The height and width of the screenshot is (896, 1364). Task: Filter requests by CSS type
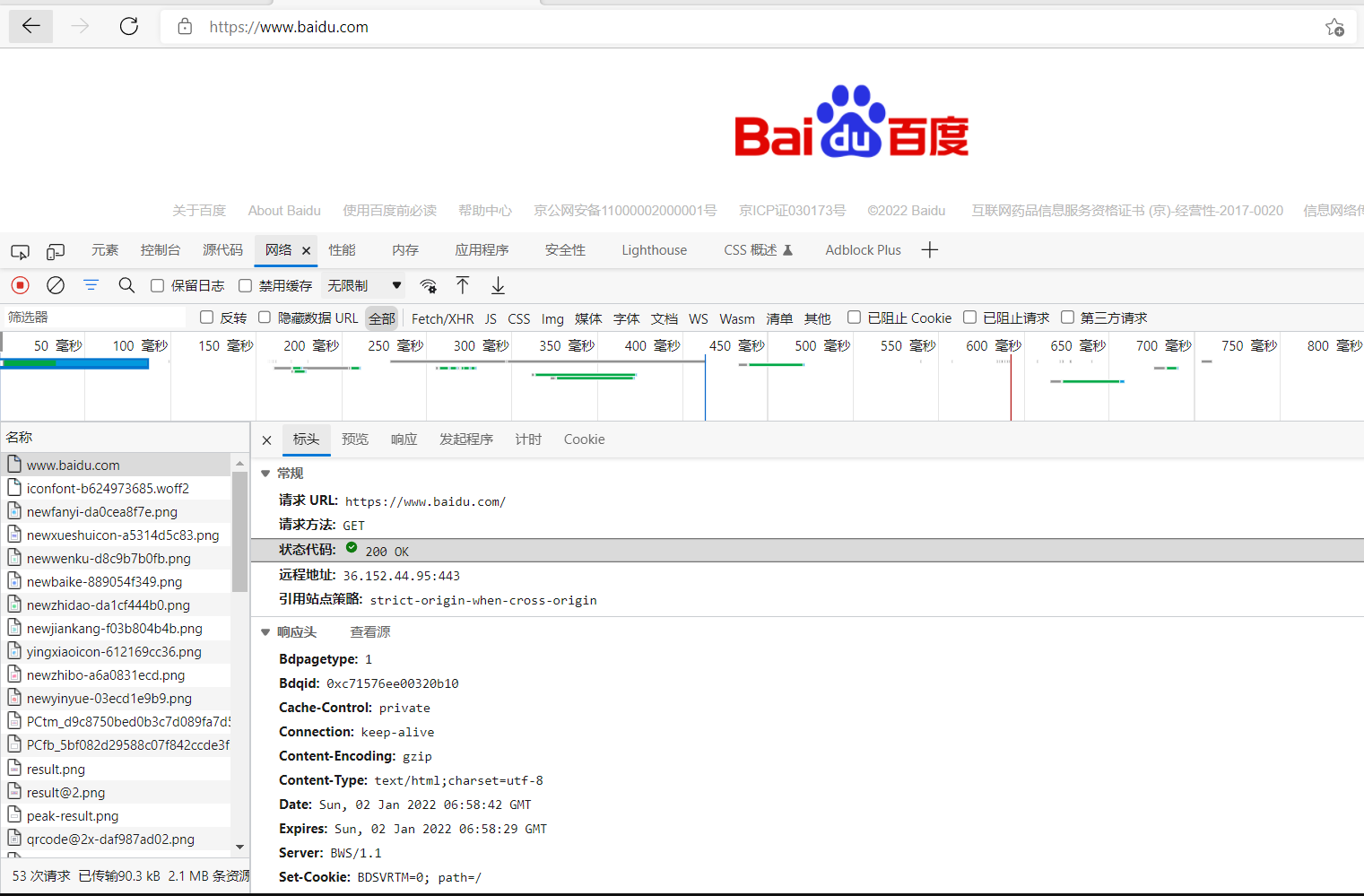518,318
